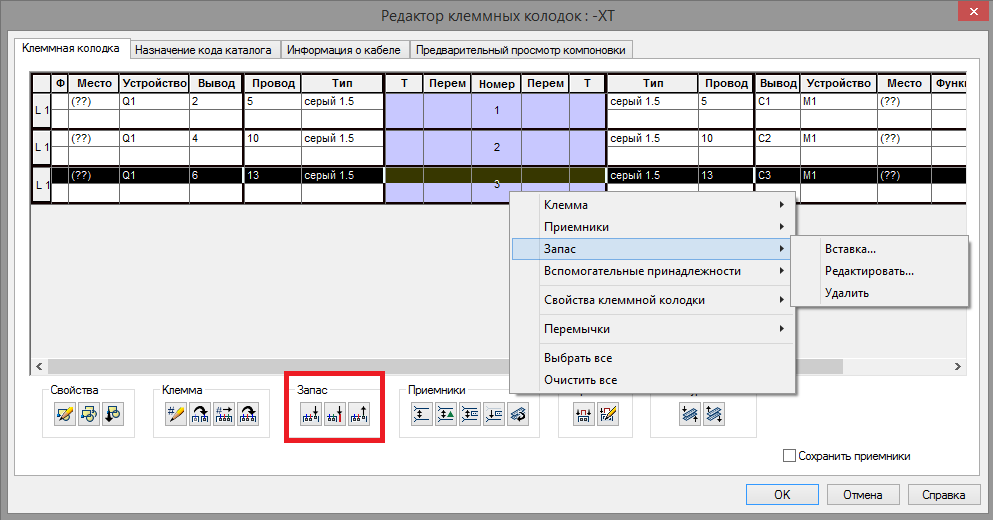Toggle the Сохранить приемники checkbox
Screen dimensions: 993x520
coord(789,455)
